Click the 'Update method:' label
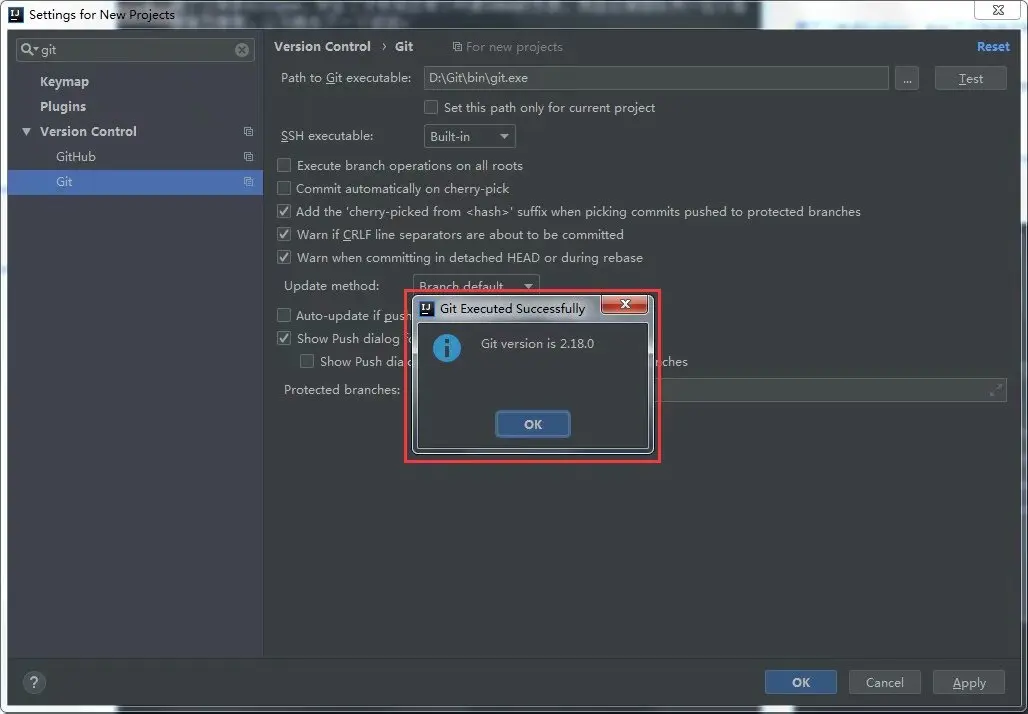Screen dimensions: 1028x714 click(x=332, y=286)
